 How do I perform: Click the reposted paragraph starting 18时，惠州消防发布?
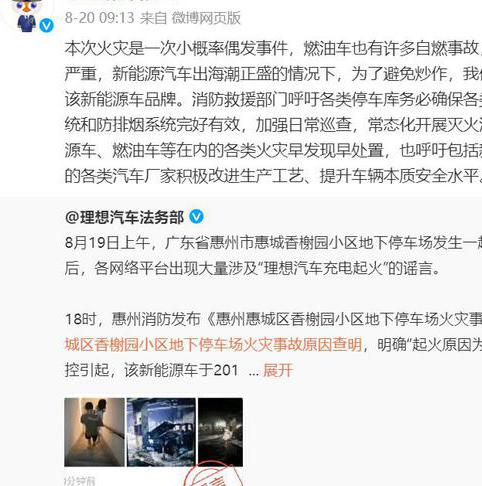coord(273,344)
